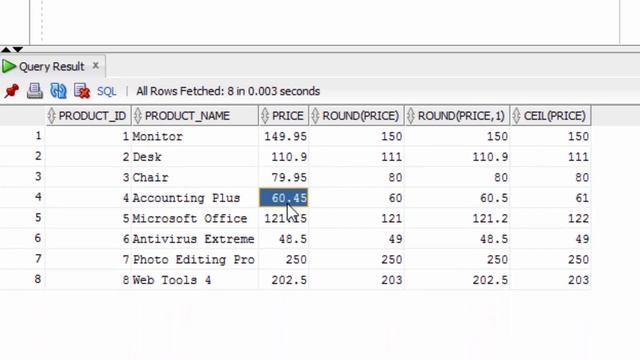Select the Desk product name cell
640x360 pixels.
click(x=195, y=157)
